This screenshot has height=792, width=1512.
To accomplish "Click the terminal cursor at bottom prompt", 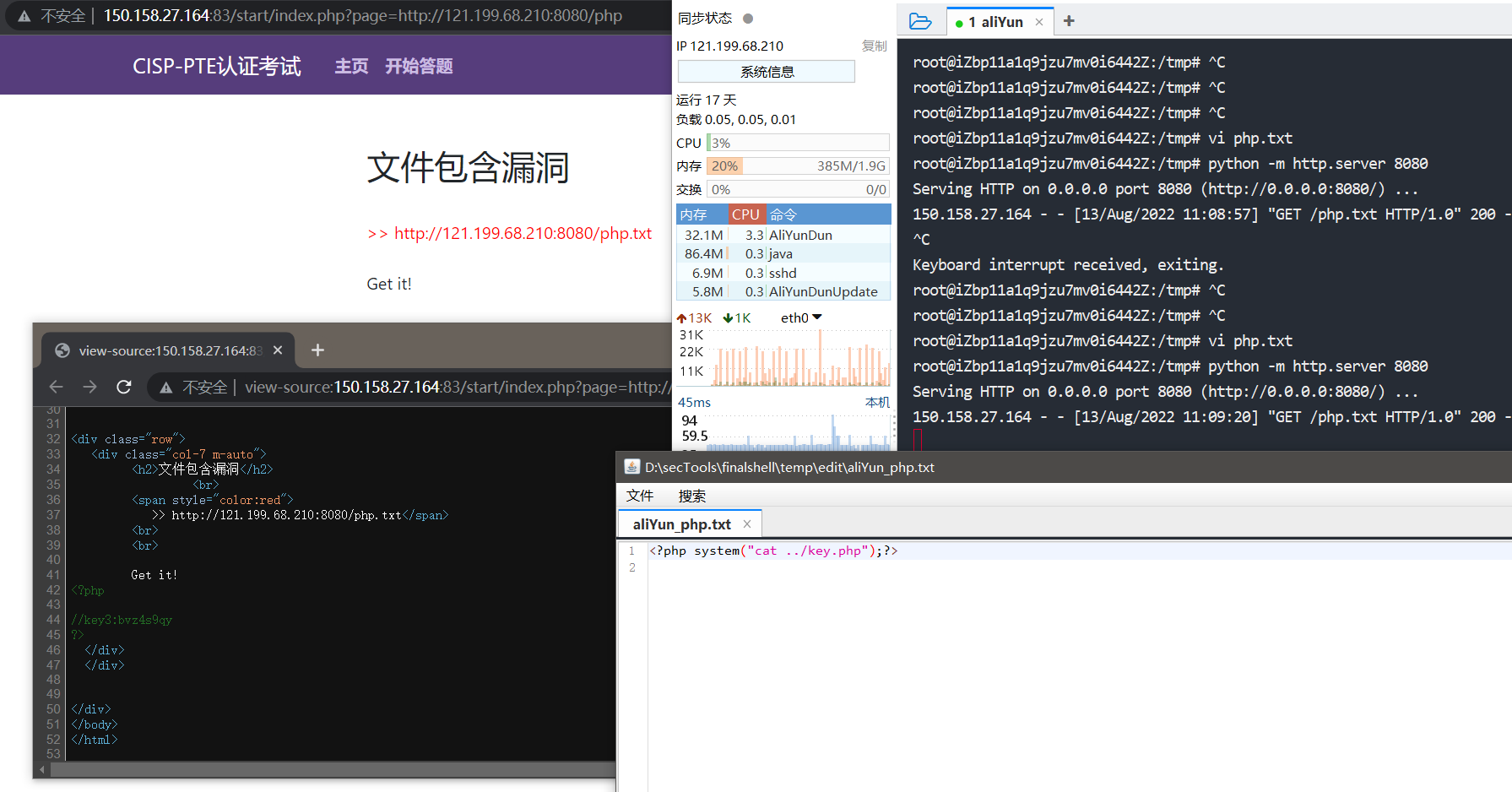I will pyautogui.click(x=917, y=440).
